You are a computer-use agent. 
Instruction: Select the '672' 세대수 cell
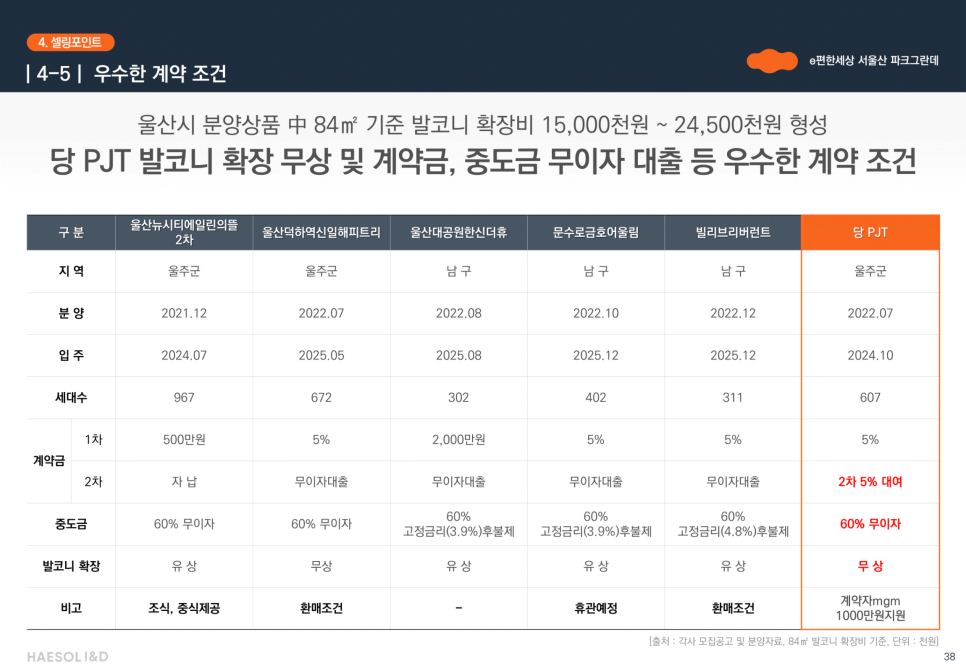[x=321, y=397]
